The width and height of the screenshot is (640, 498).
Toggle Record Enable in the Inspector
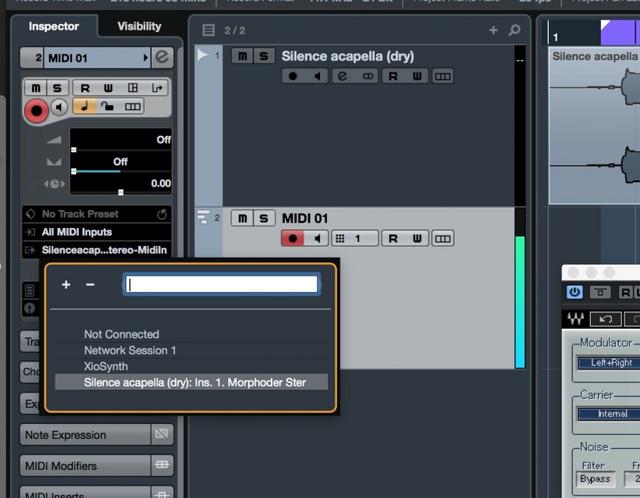[36, 111]
